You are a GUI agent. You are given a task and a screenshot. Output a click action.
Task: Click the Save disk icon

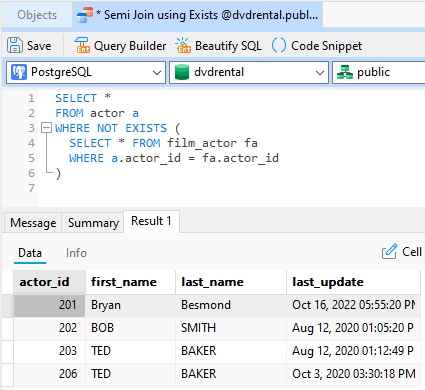click(x=15, y=45)
